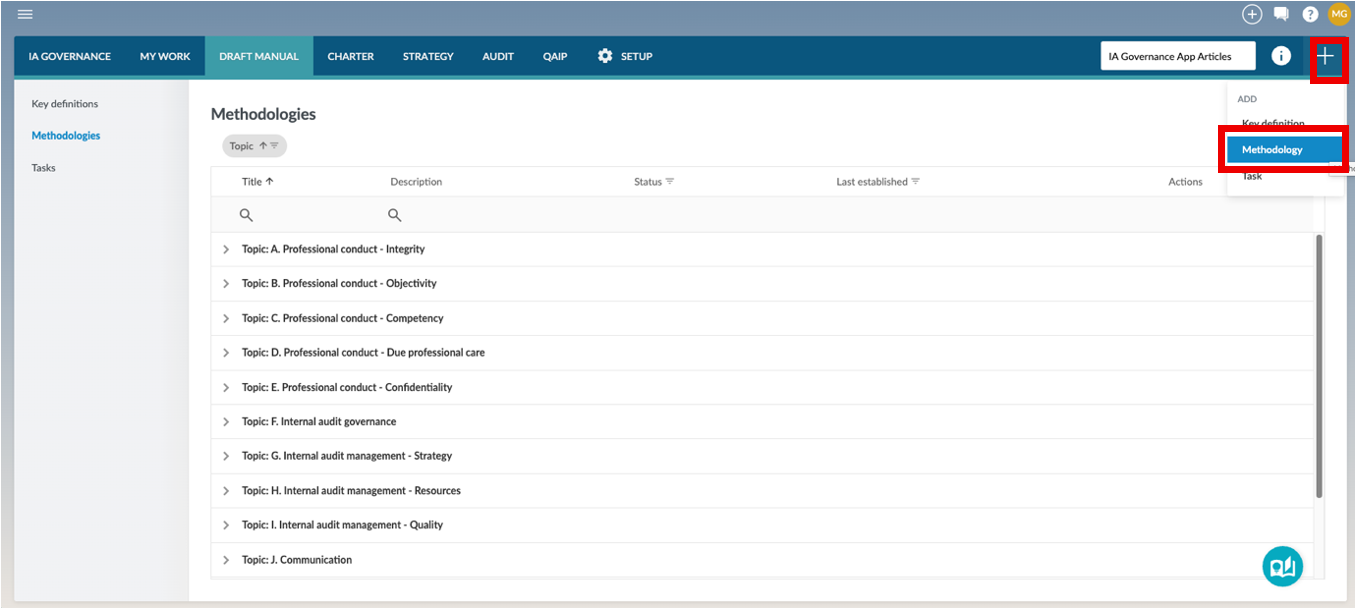Viewport: 1357px width, 609px height.
Task: Click the Setup gear icon
Action: click(605, 56)
